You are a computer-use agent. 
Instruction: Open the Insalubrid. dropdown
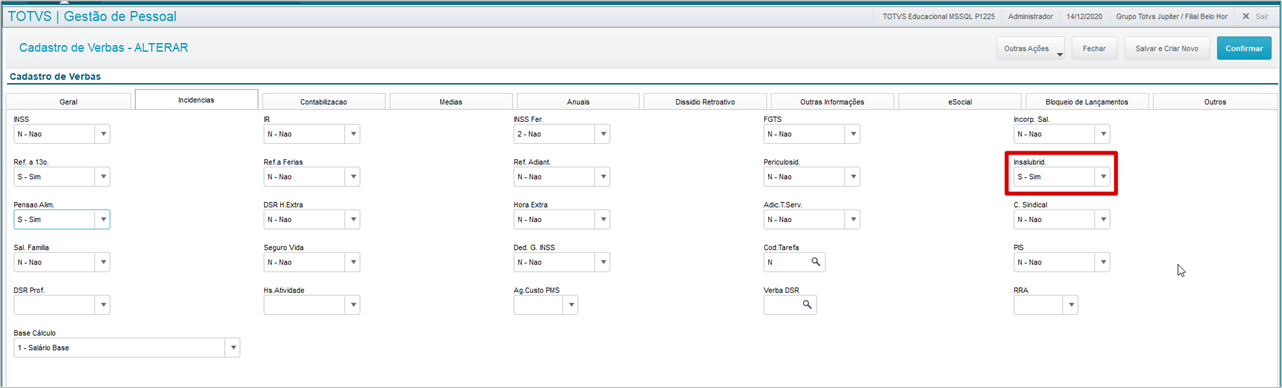coord(1102,177)
